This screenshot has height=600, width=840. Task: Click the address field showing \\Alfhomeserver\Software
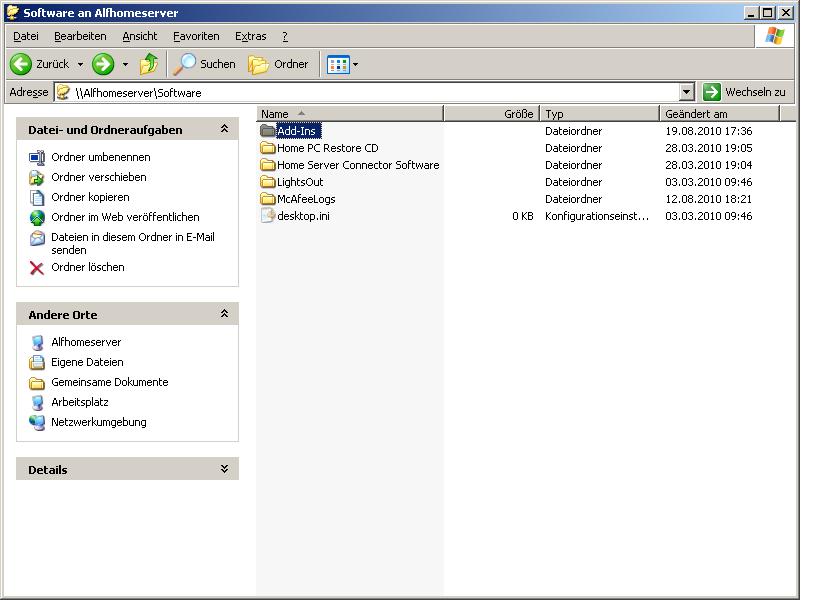[370, 92]
